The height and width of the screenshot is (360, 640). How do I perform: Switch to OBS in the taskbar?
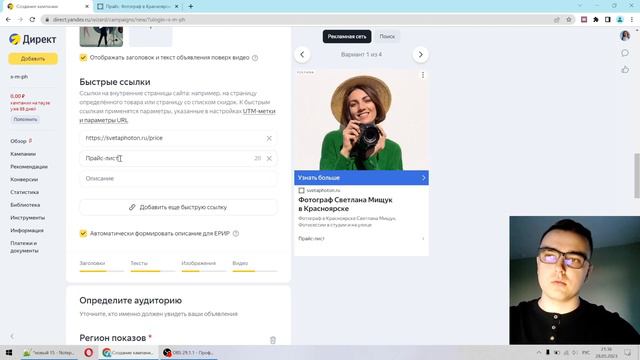coord(188,353)
